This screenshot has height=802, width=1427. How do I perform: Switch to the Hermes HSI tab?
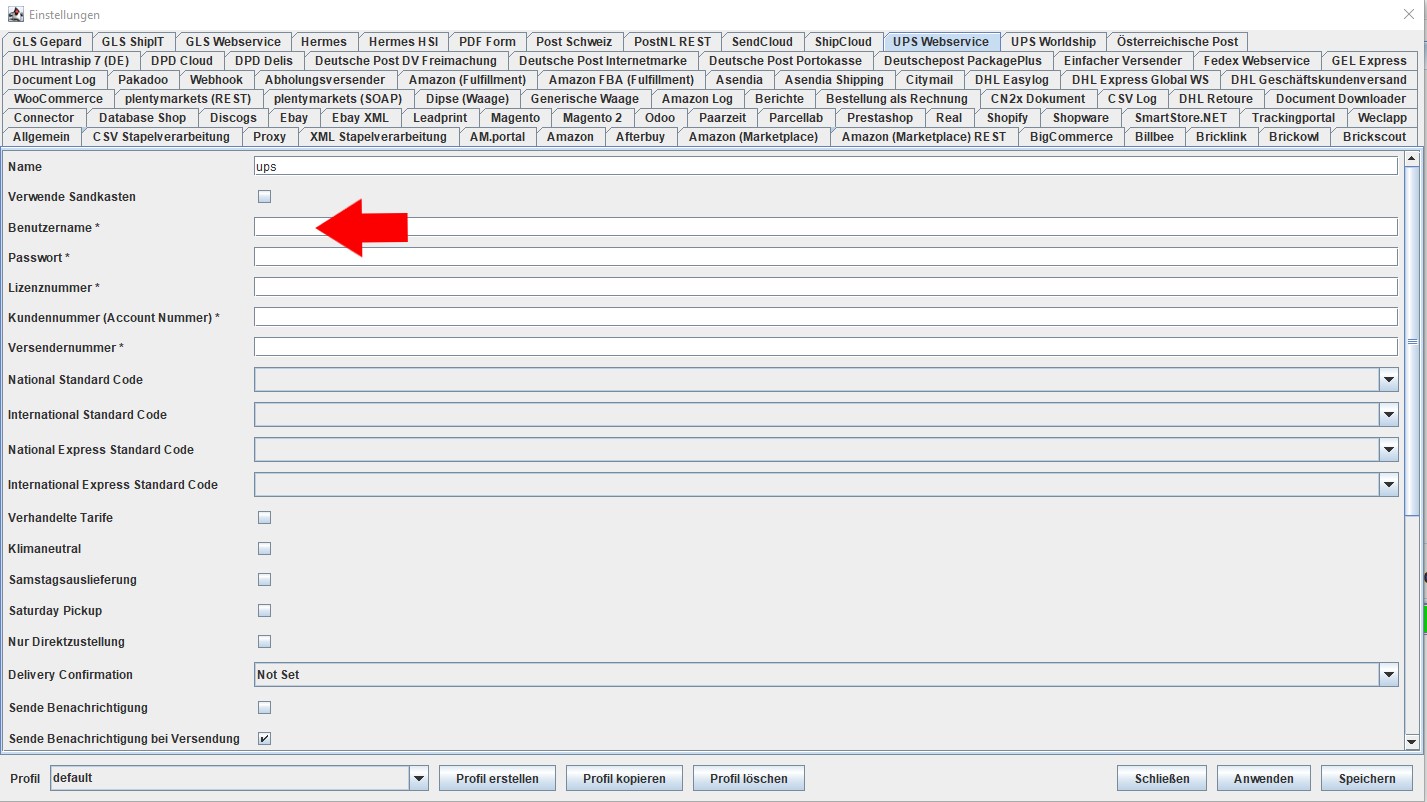point(403,42)
